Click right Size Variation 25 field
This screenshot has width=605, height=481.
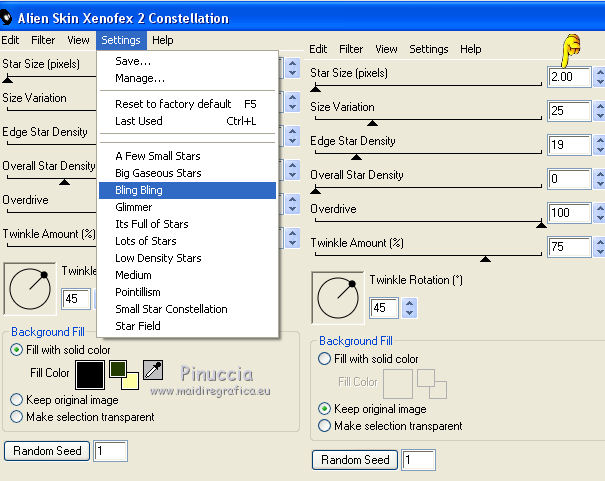[569, 111]
